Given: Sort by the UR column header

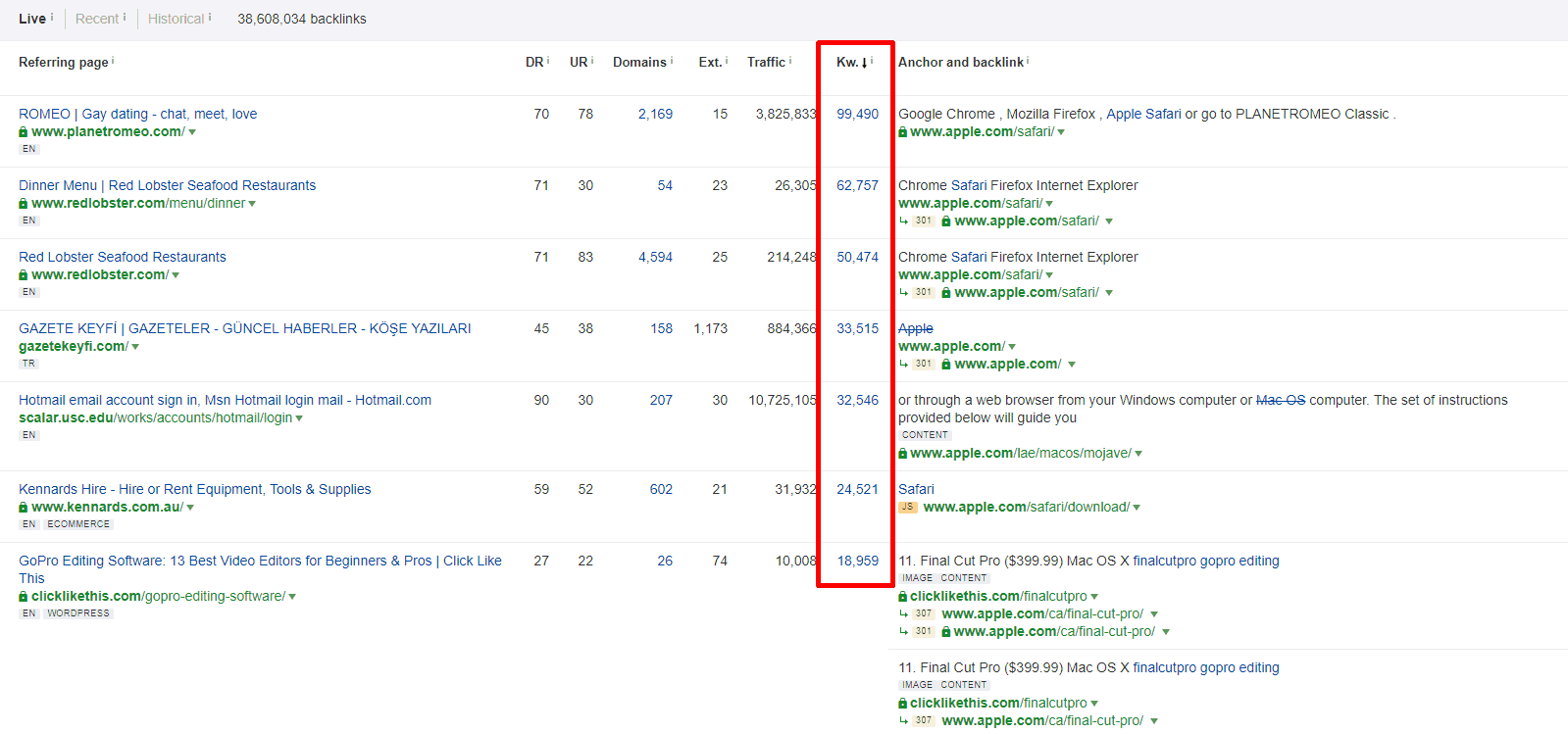Looking at the screenshot, I should click(x=579, y=62).
